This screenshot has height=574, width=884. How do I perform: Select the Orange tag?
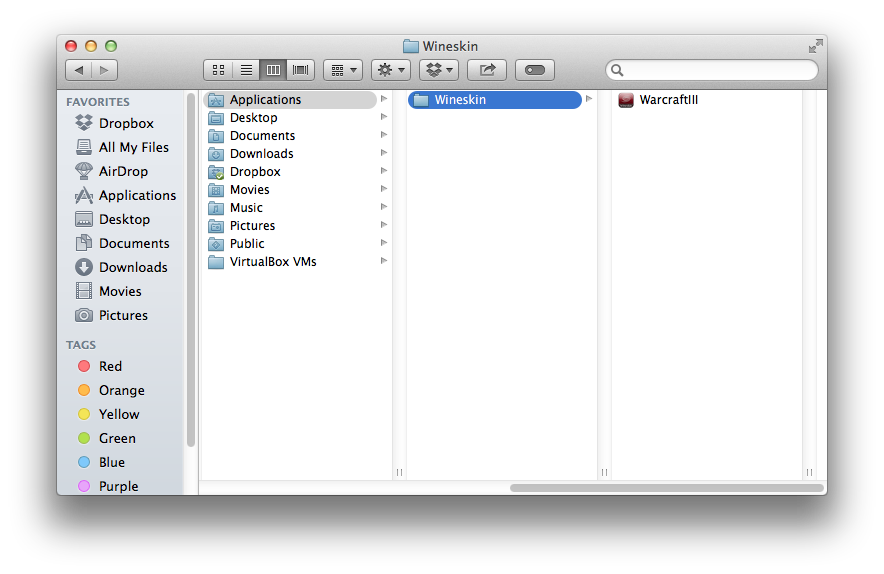[111, 390]
